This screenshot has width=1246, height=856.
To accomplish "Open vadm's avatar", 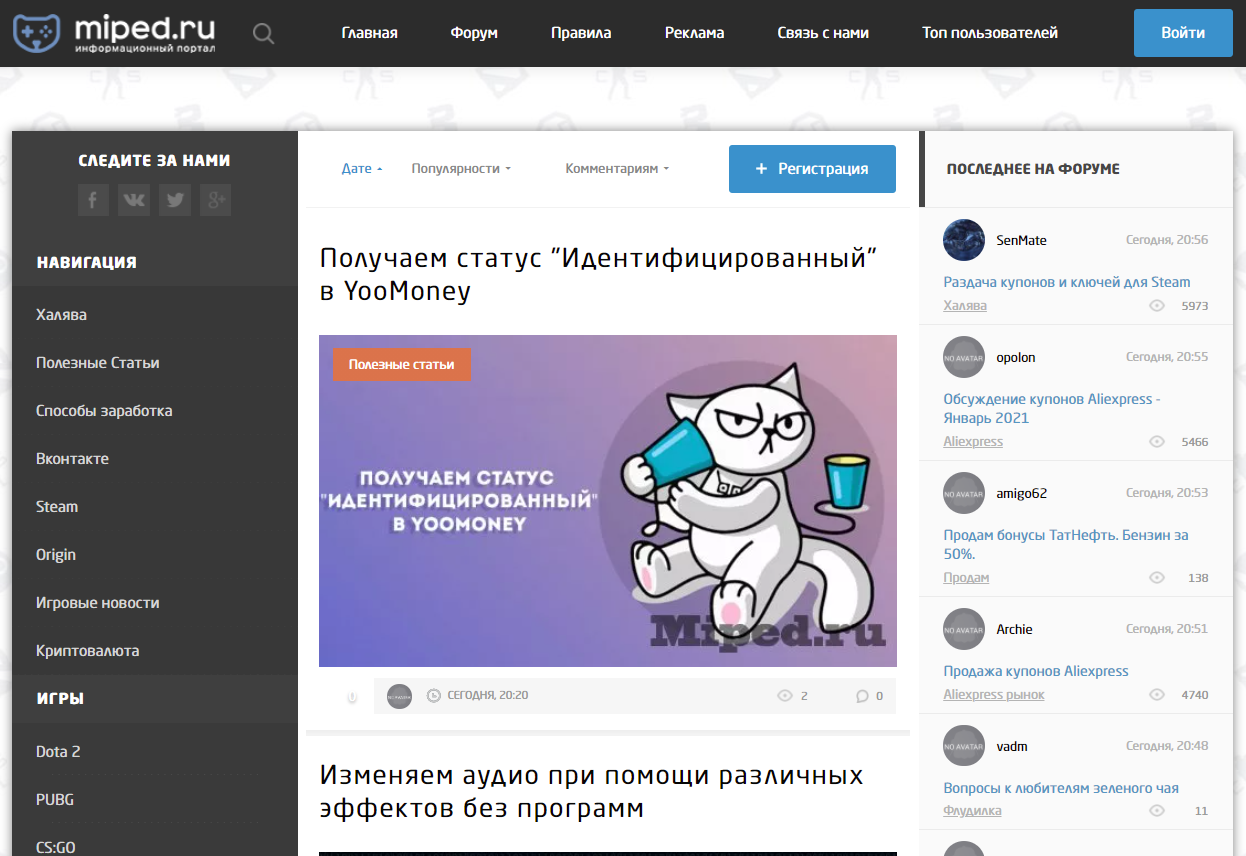I will click(963, 746).
